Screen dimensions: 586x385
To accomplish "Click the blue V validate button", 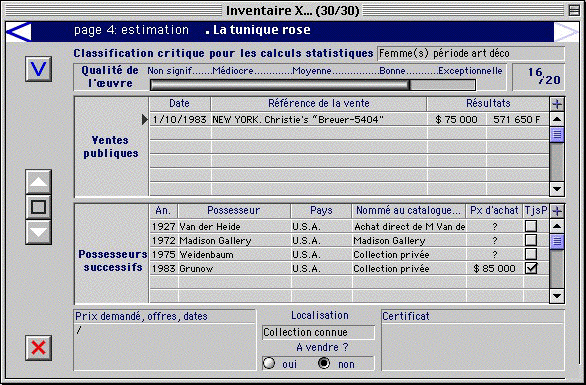I will pos(38,69).
